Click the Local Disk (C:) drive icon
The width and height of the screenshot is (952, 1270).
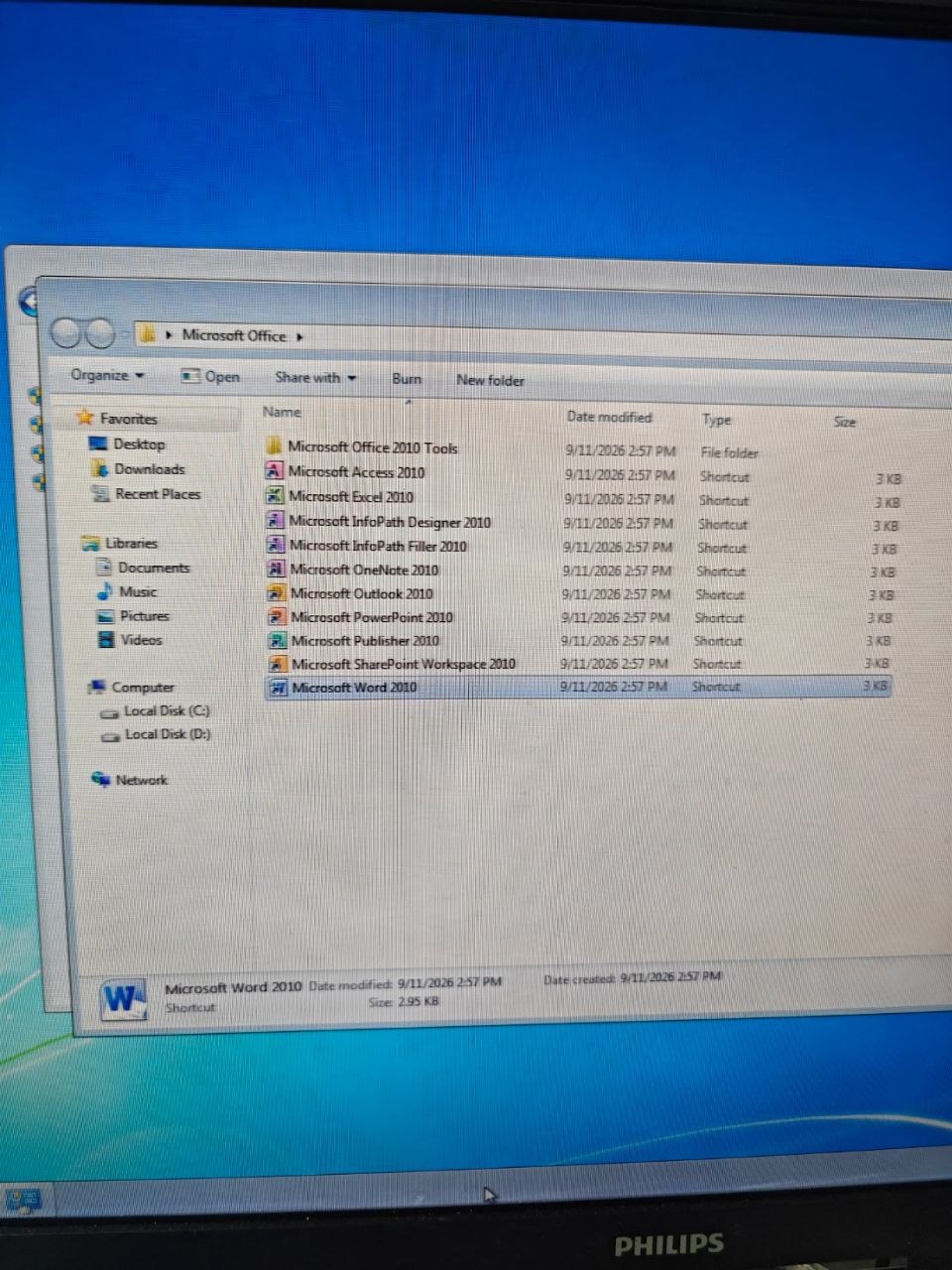coord(110,712)
